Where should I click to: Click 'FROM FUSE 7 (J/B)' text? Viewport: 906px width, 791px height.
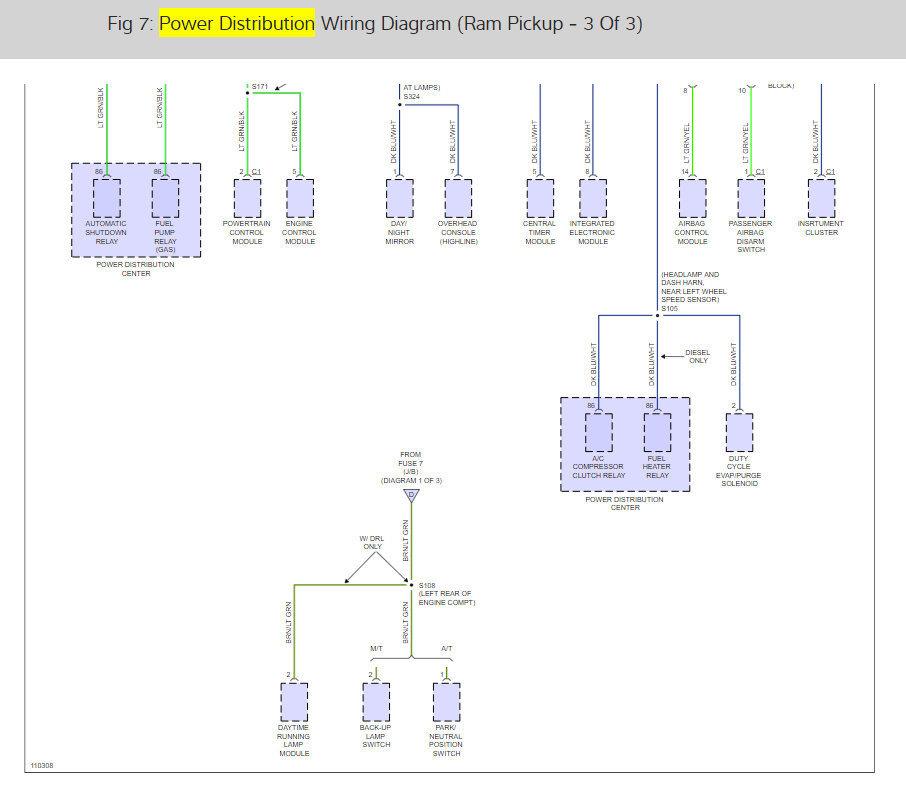point(411,463)
